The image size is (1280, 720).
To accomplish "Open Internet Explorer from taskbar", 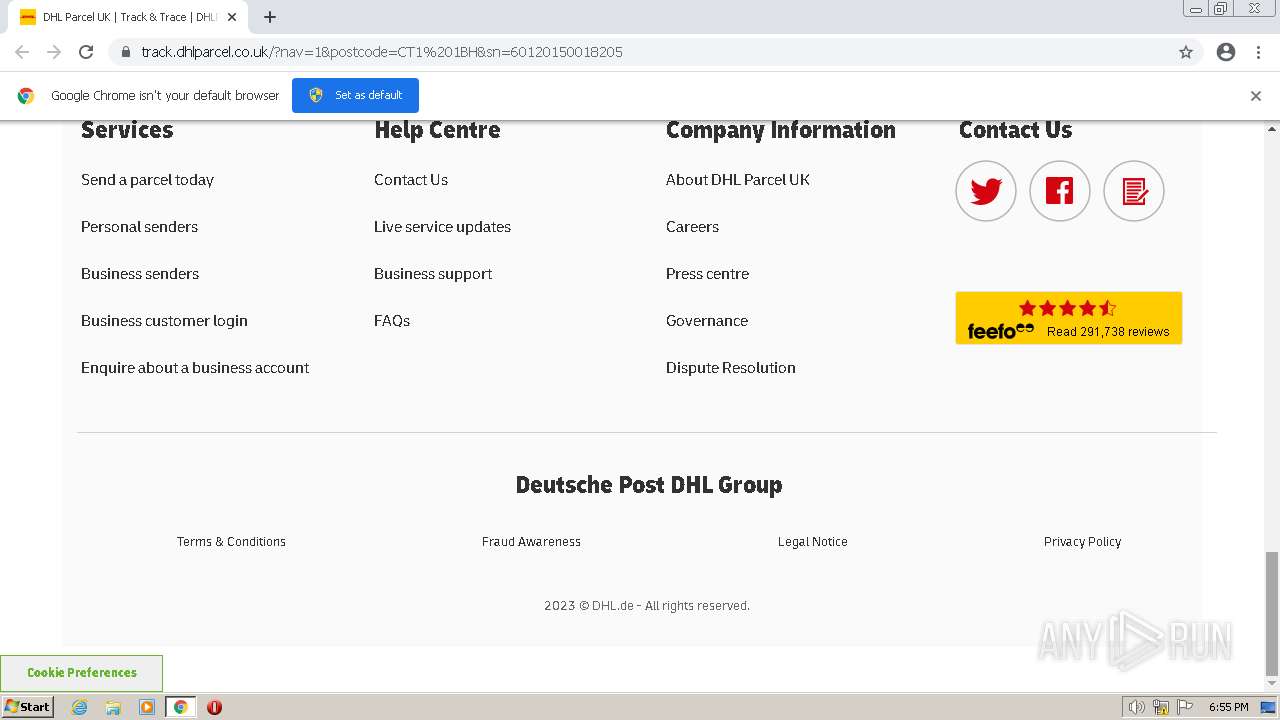I will click(79, 707).
